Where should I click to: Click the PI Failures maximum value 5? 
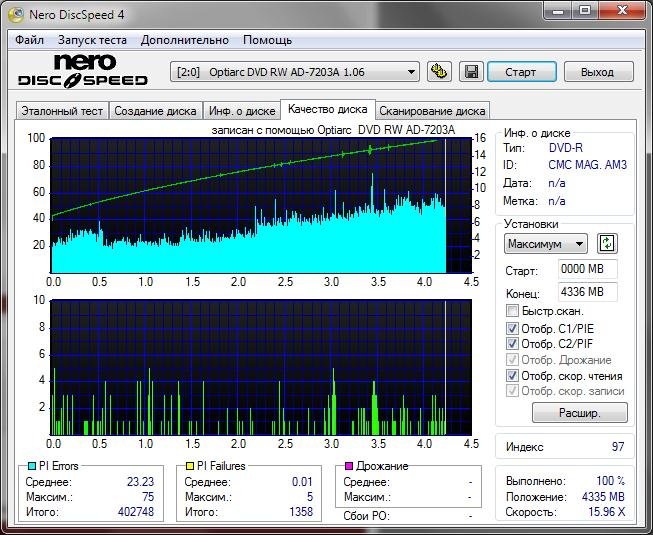(310, 497)
